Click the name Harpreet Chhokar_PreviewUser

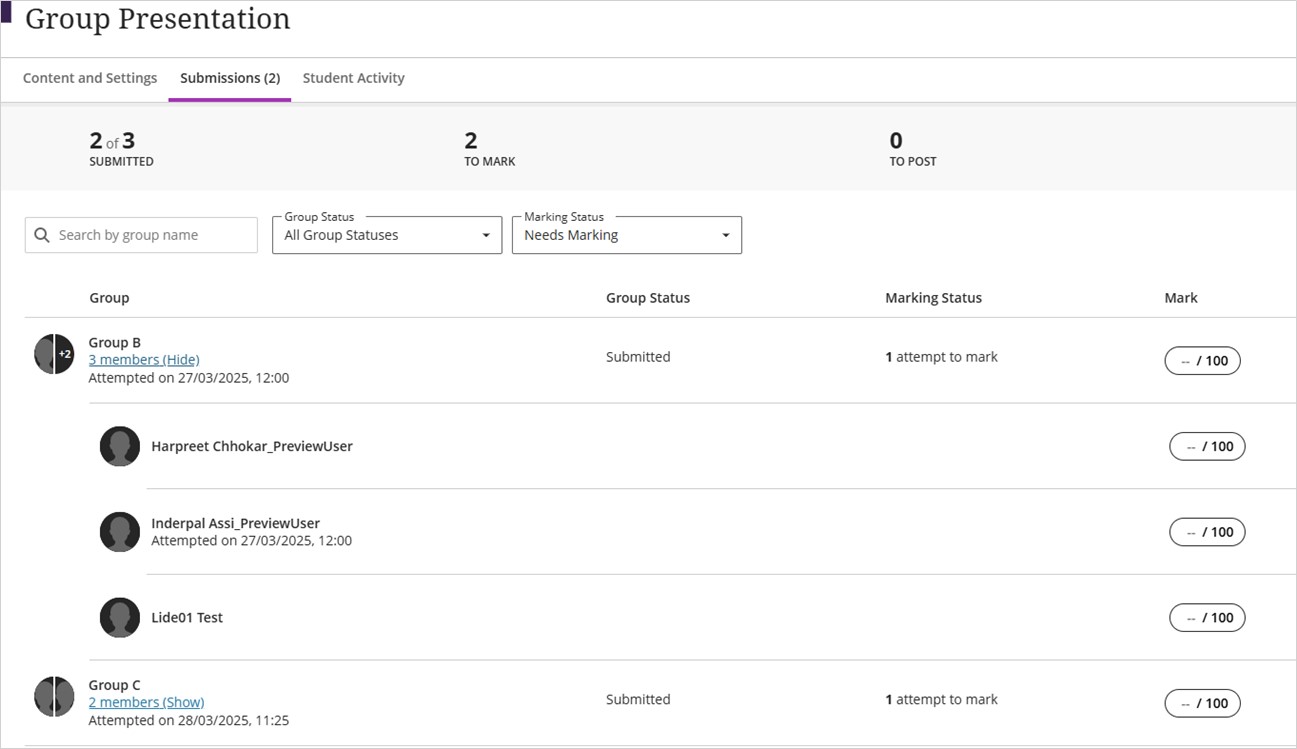point(252,446)
